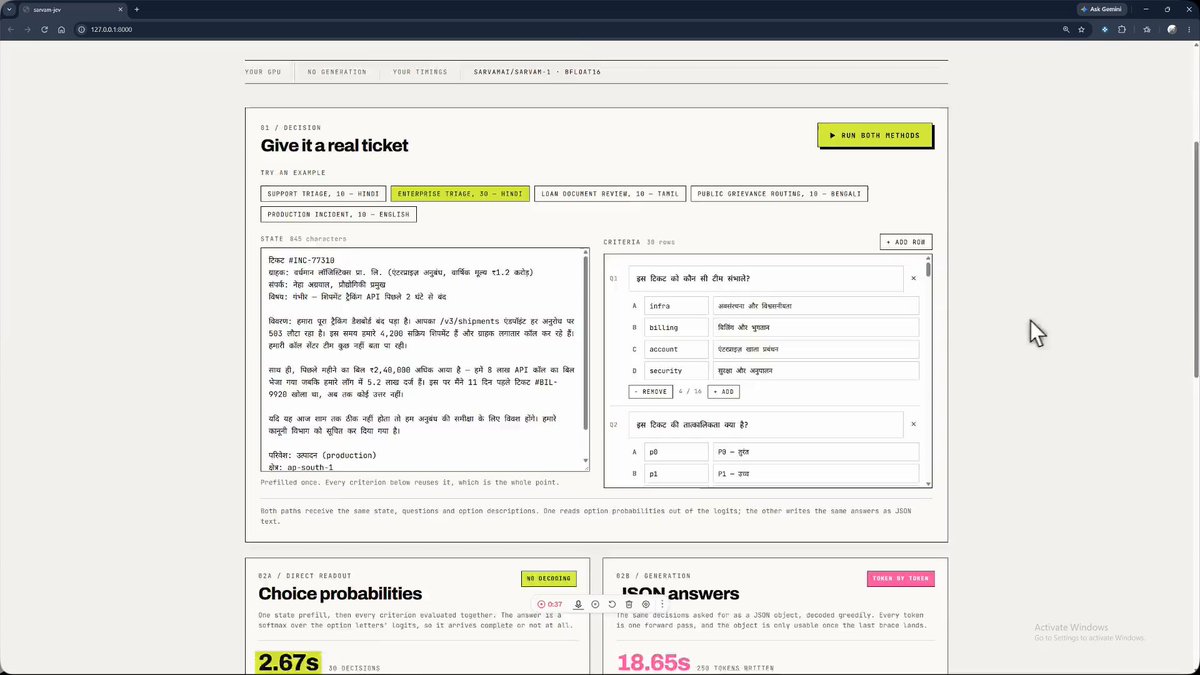The width and height of the screenshot is (1200, 675).
Task: Click the trash icon in the recording toolbar
Action: click(x=629, y=604)
